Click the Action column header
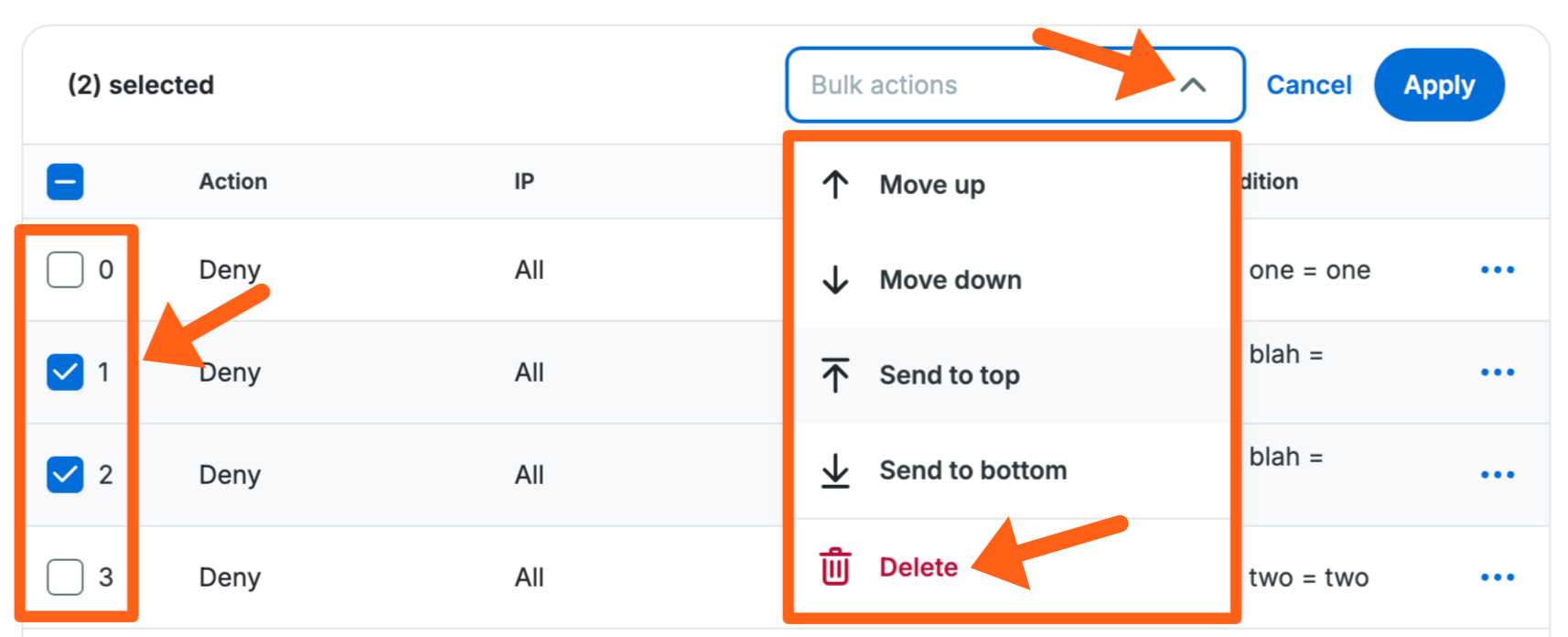The height and width of the screenshot is (637, 1568). point(233,181)
